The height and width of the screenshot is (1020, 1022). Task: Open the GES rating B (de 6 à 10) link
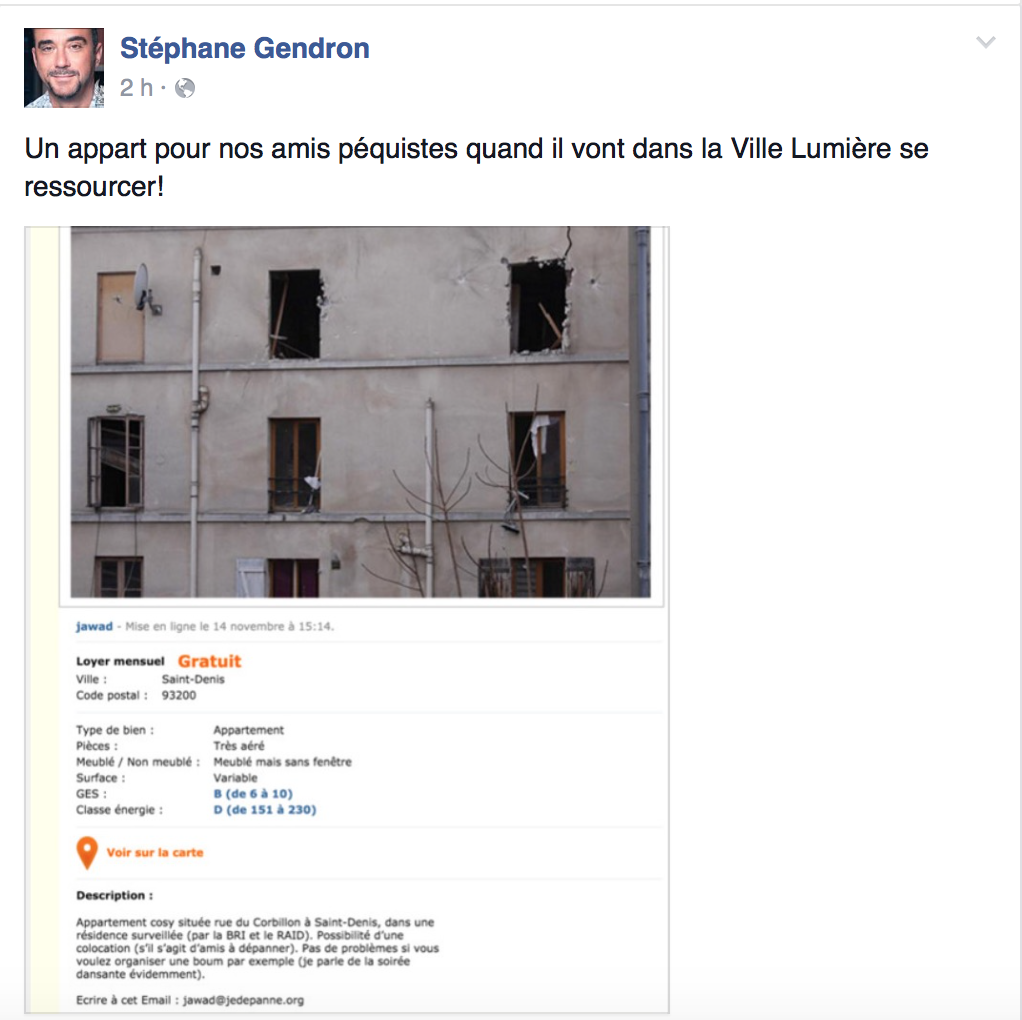pos(253,794)
